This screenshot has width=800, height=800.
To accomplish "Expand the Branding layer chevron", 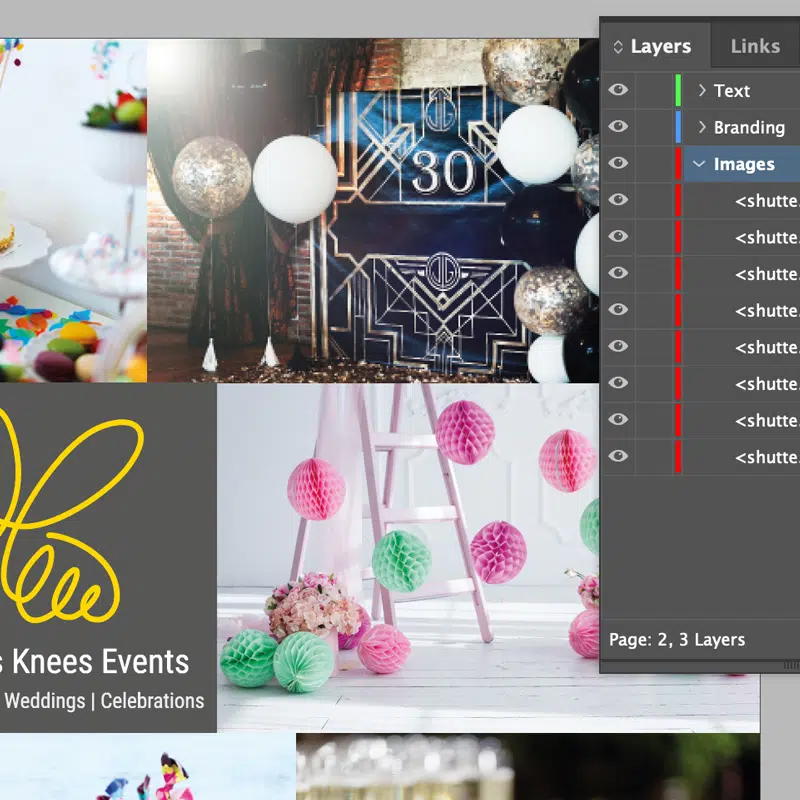I will [702, 127].
